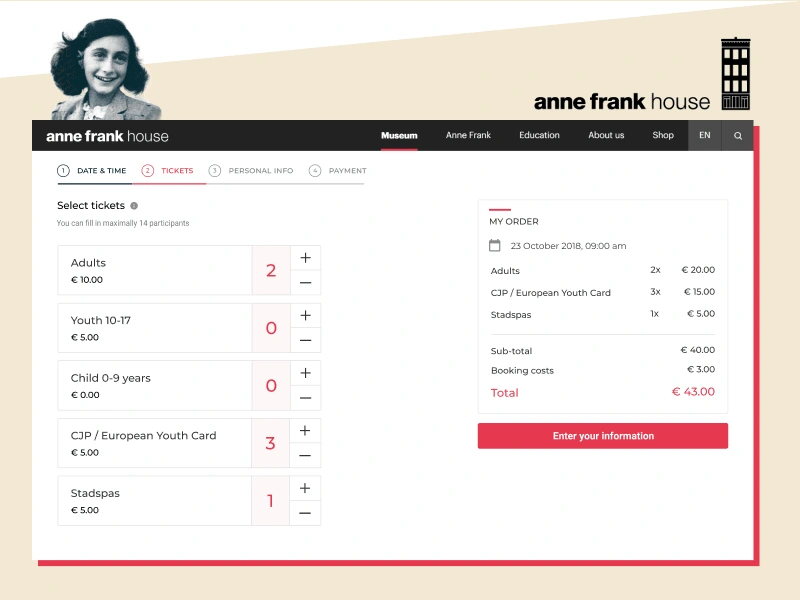Increase the Adults ticket count

[306, 258]
